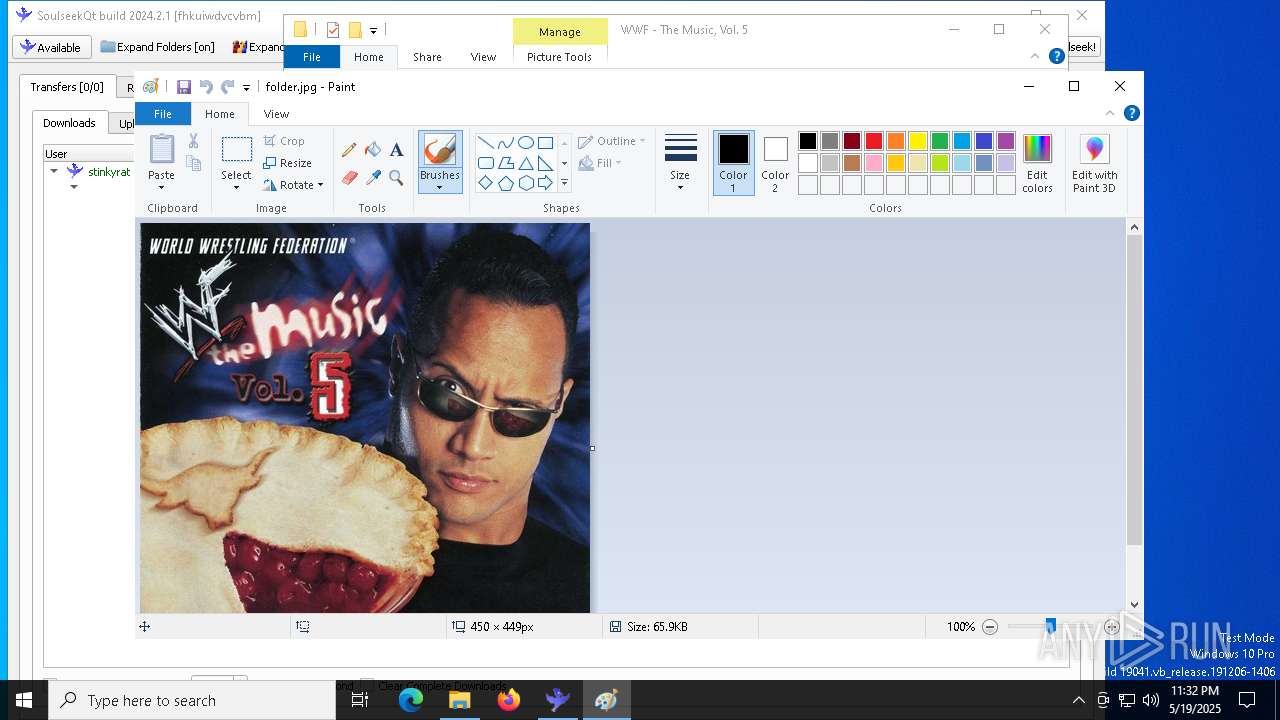The image size is (1280, 720).
Task: Open Customize Quick Access Toolbar dropdown in Paint
Action: [246, 88]
